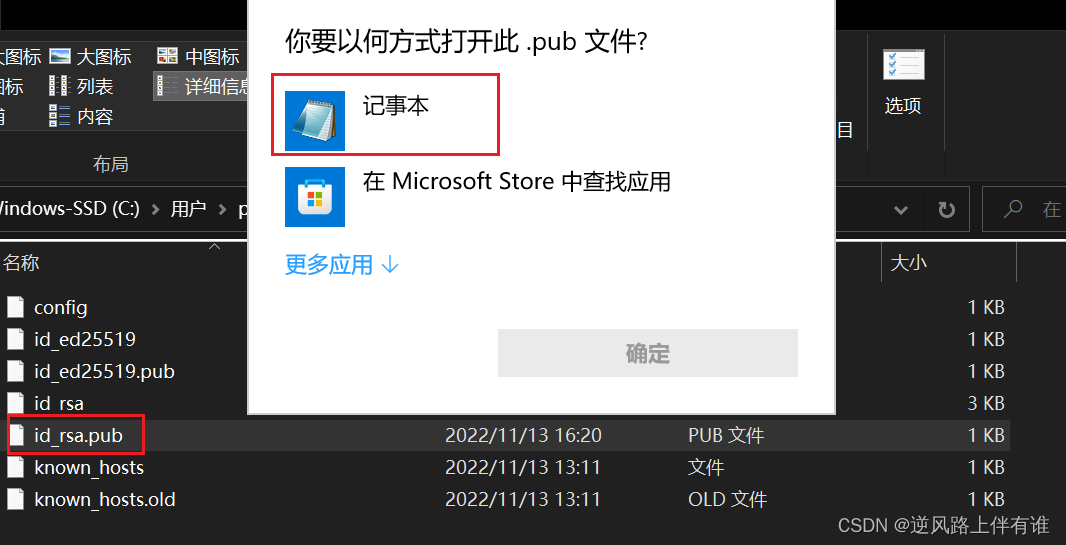Select the known_hosts.old file
Viewport: 1066px width, 545px height.
tap(105, 499)
